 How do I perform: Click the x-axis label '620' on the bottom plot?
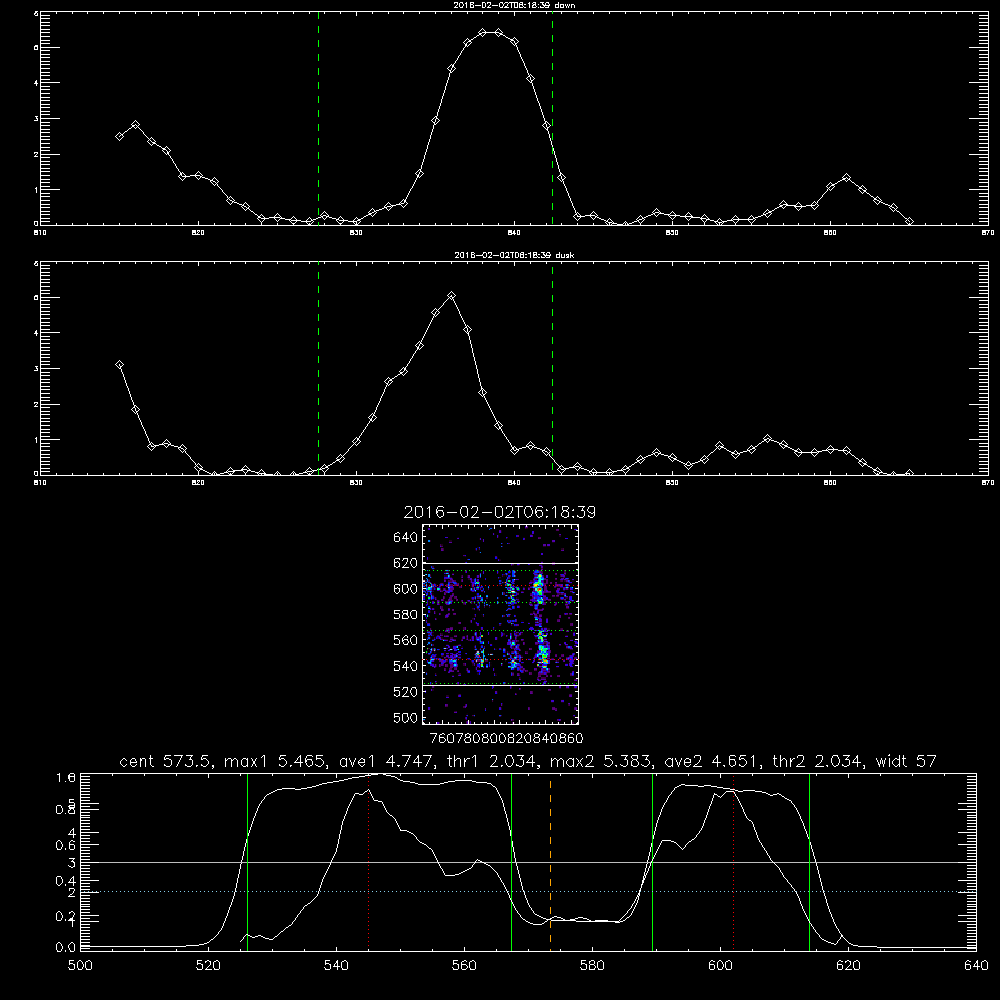pos(848,966)
